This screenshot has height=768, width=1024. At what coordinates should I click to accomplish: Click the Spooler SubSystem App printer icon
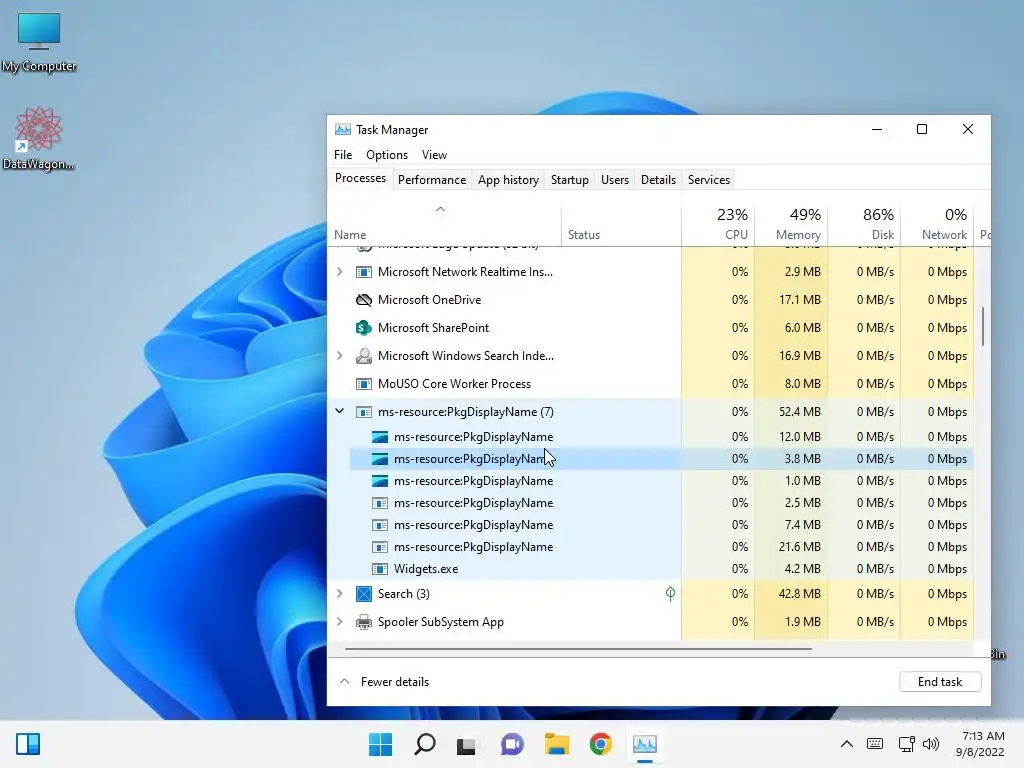click(364, 622)
